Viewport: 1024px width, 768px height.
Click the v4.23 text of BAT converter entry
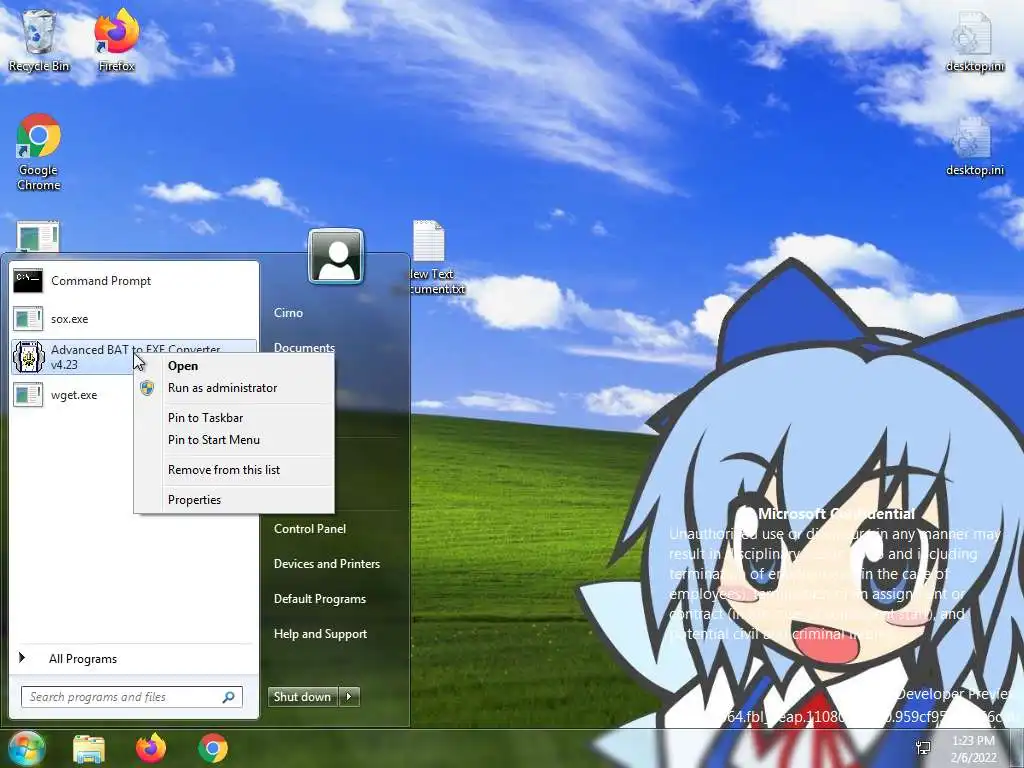click(65, 365)
